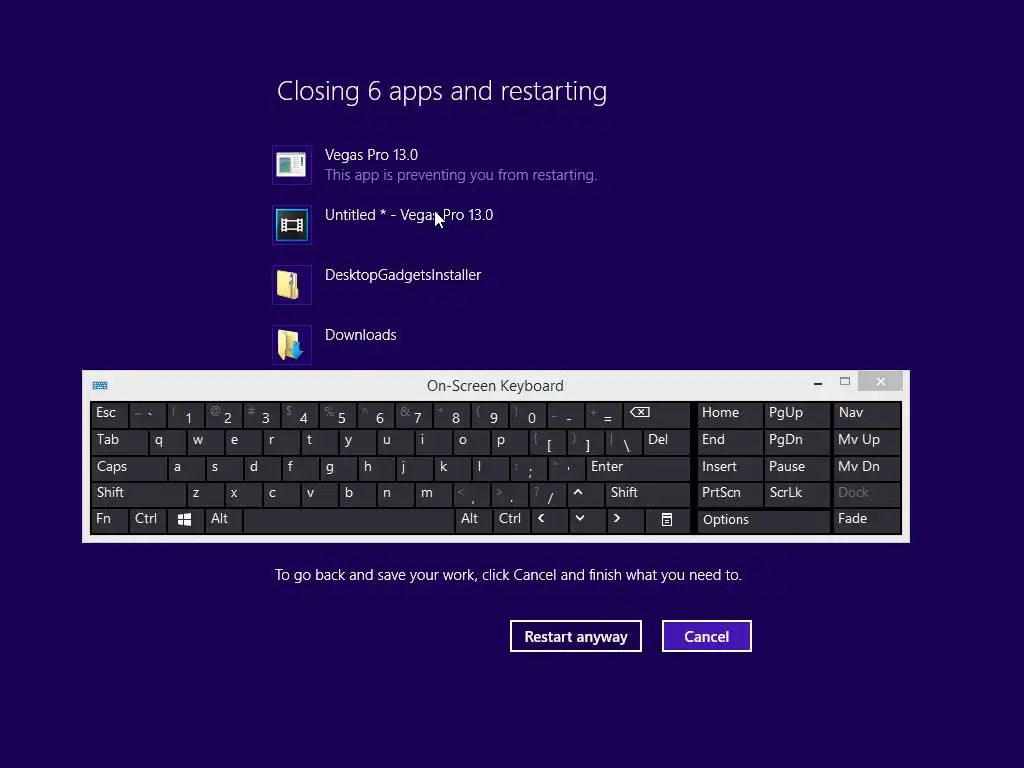Tap the Insert key
The width and height of the screenshot is (1024, 768).
point(729,468)
